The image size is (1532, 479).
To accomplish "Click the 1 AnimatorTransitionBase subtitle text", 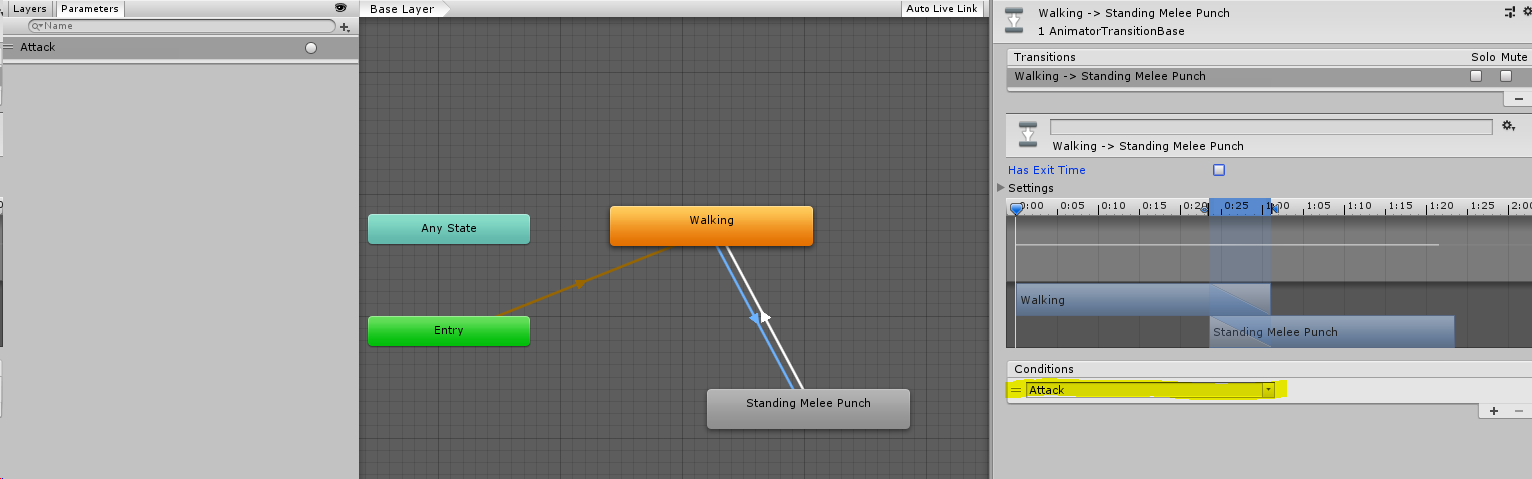I will coord(1111,31).
